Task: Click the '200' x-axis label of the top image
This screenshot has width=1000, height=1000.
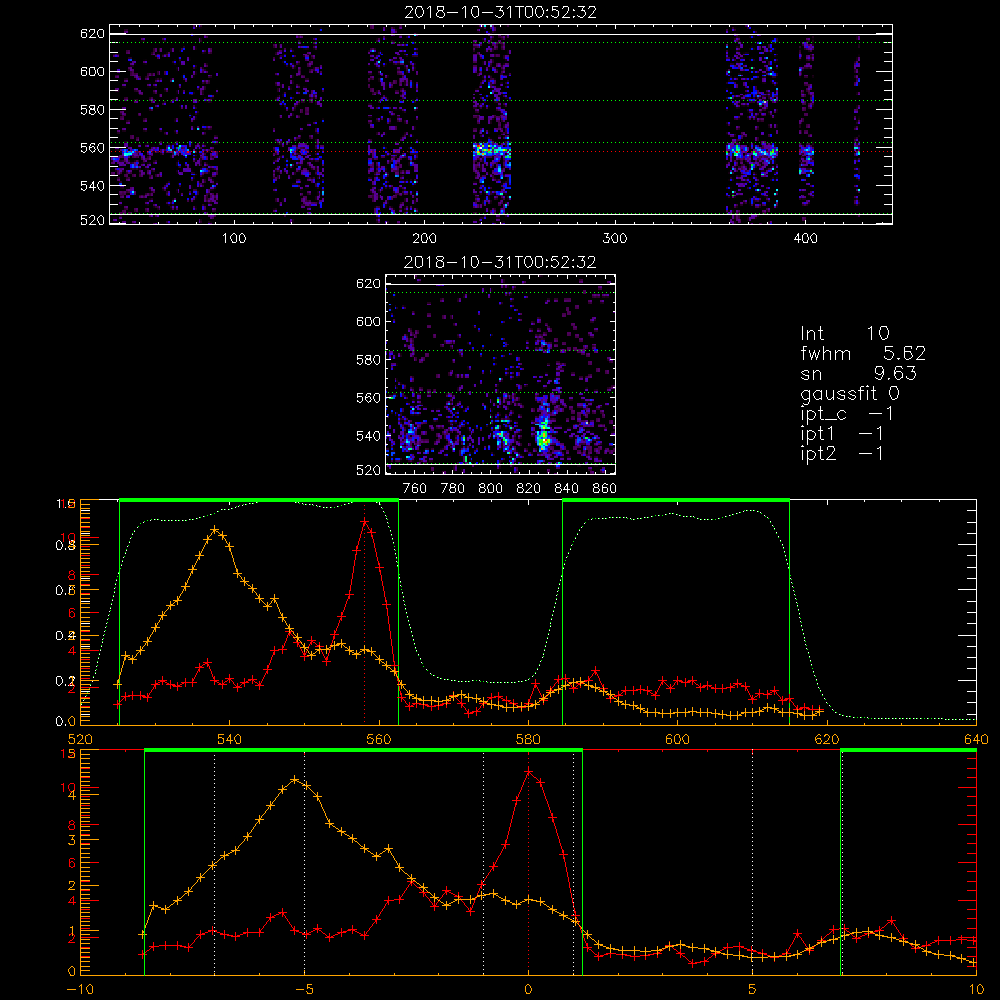Action: (424, 239)
